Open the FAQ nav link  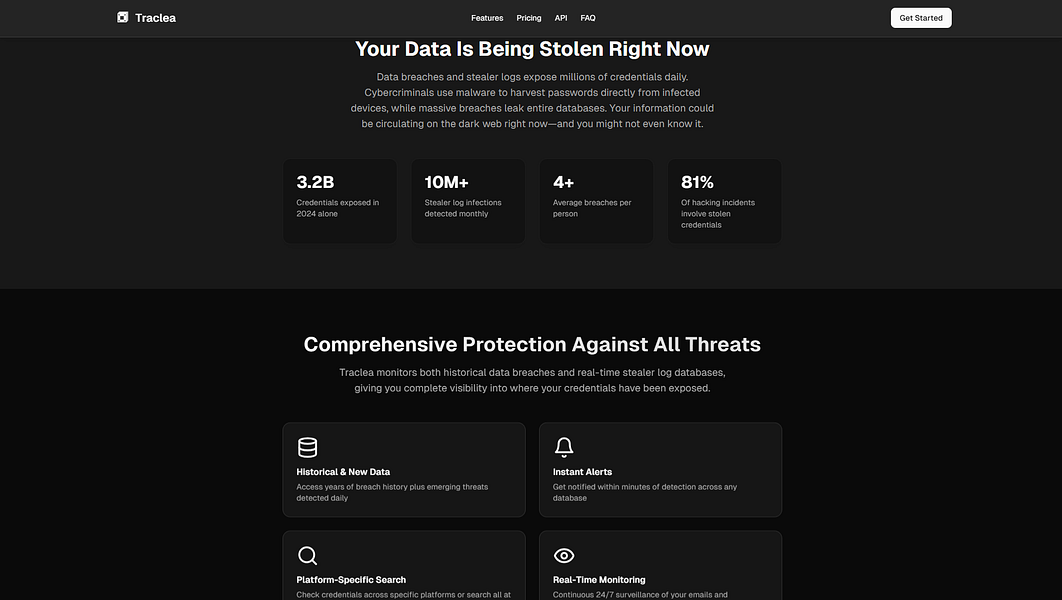pyautogui.click(x=588, y=18)
